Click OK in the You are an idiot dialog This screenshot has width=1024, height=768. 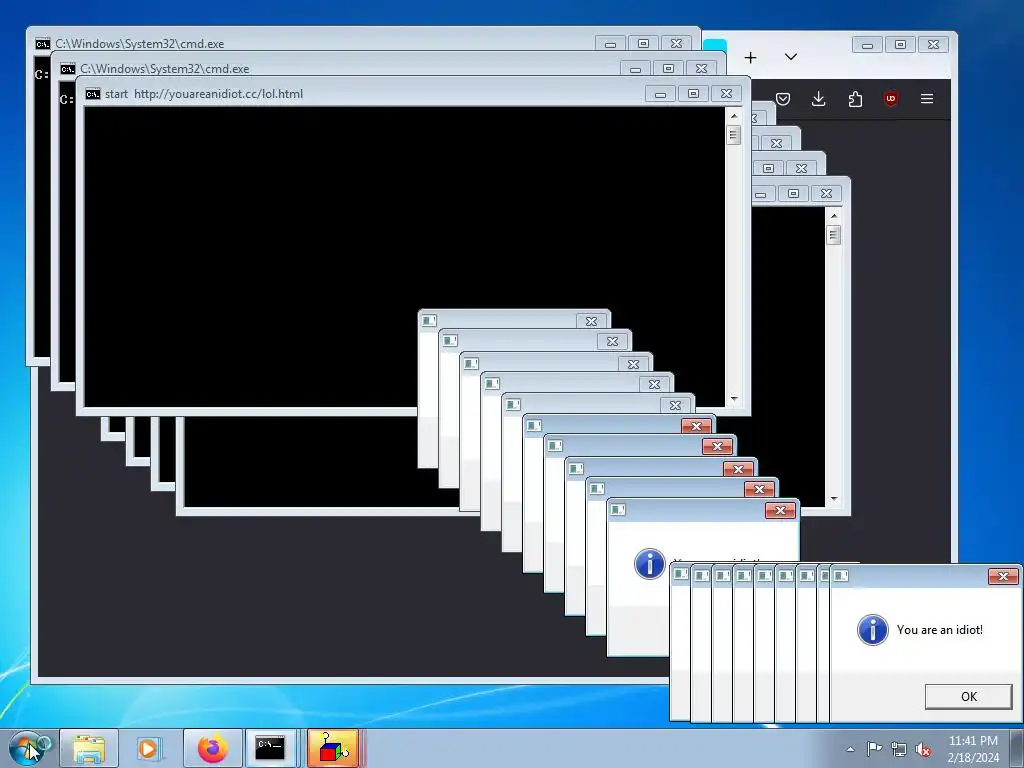click(x=968, y=696)
